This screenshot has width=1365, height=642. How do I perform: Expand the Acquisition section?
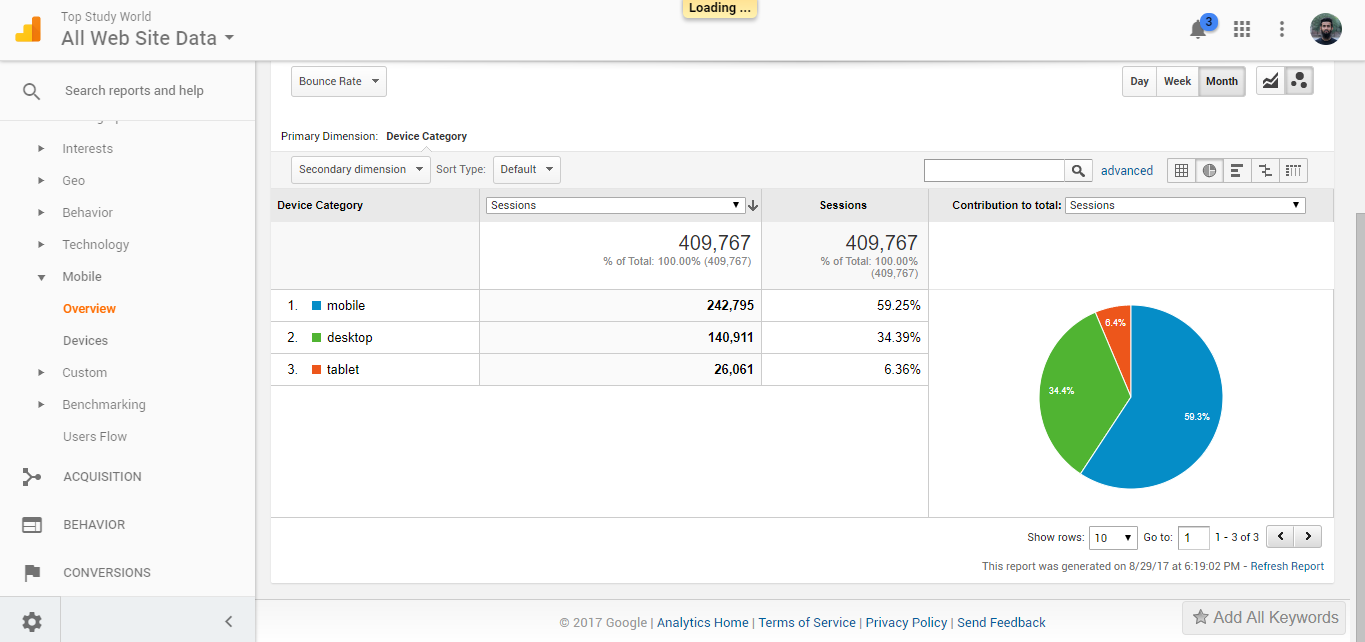(102, 477)
